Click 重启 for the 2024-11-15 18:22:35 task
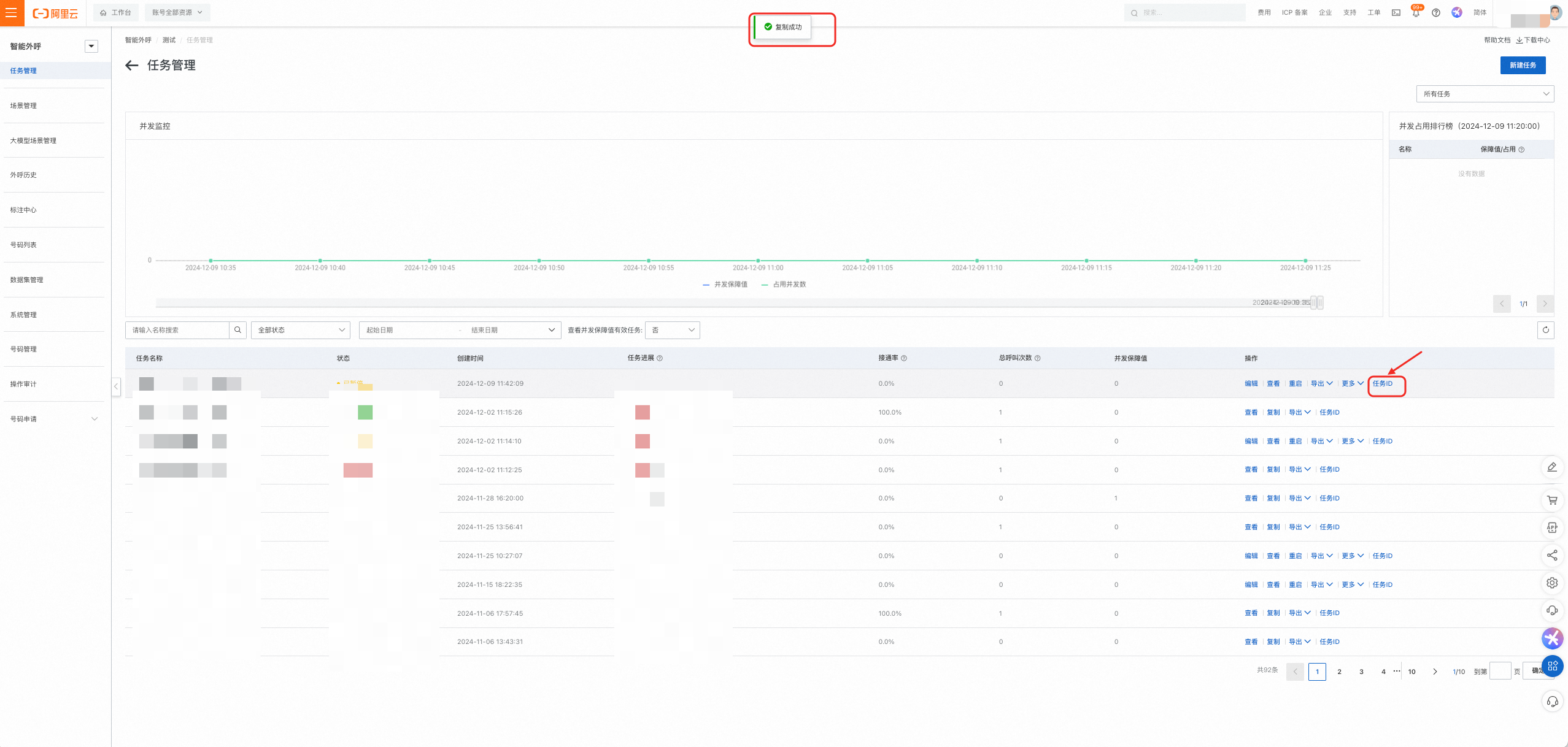 click(x=1296, y=585)
